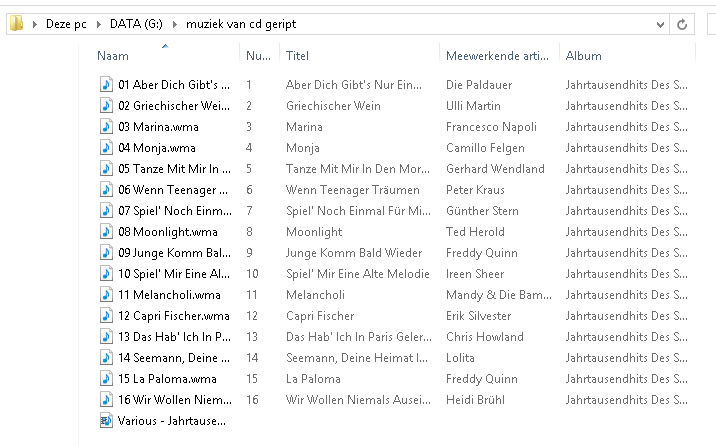Click music icon of 10 Spiel' Mir Eine
The image size is (716, 446).
[x=106, y=273]
